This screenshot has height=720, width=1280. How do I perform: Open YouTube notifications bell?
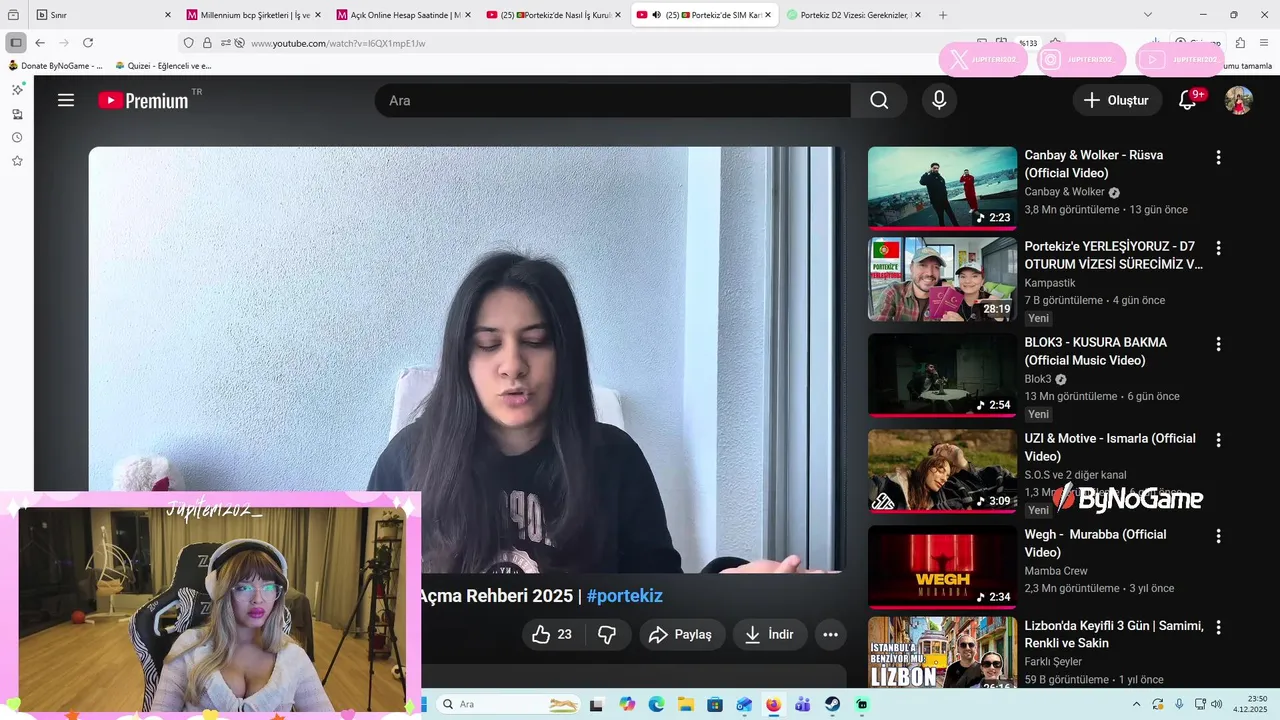[x=1188, y=100]
